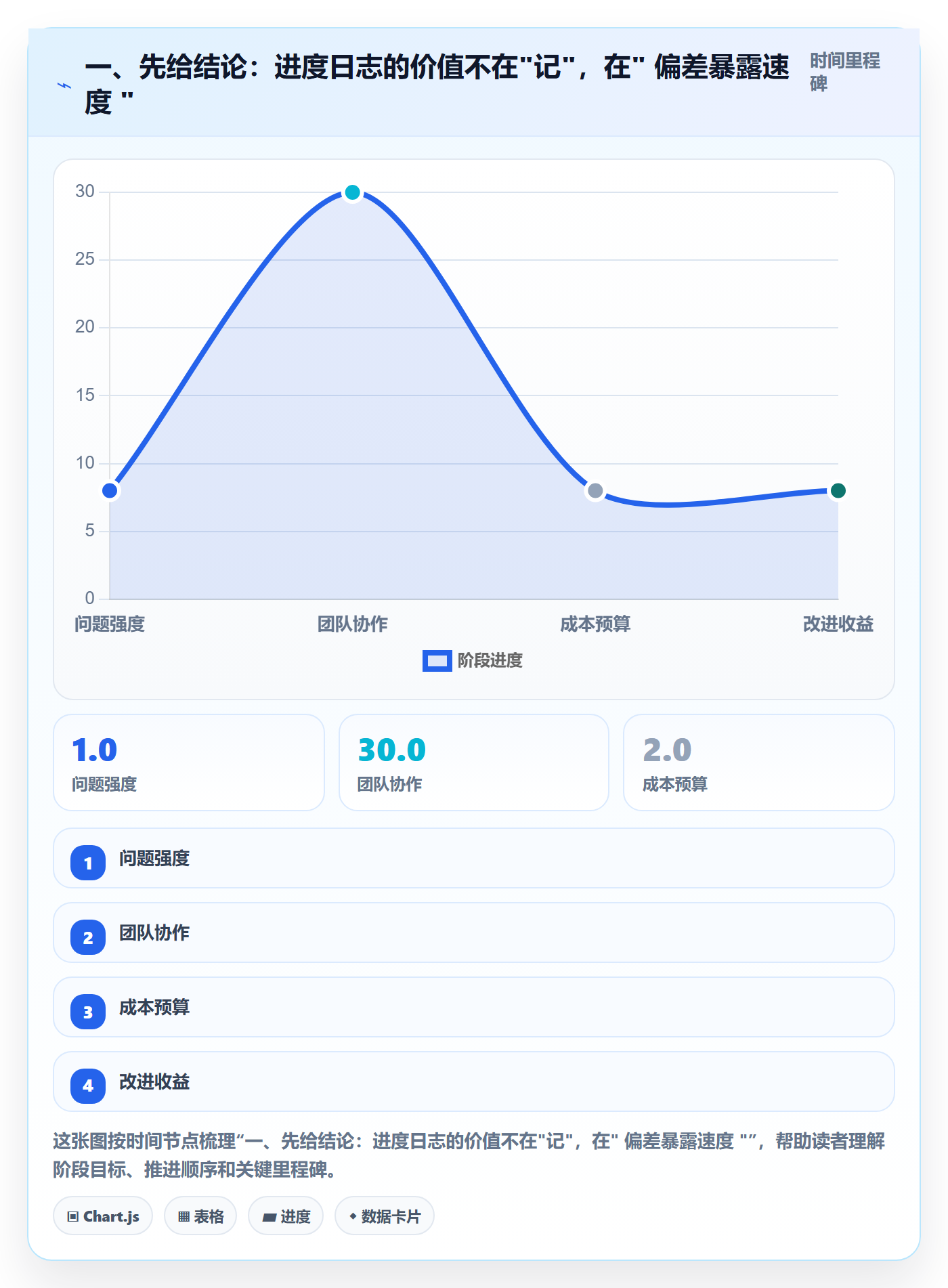Select the 成本预算 list row text

pos(154,1008)
